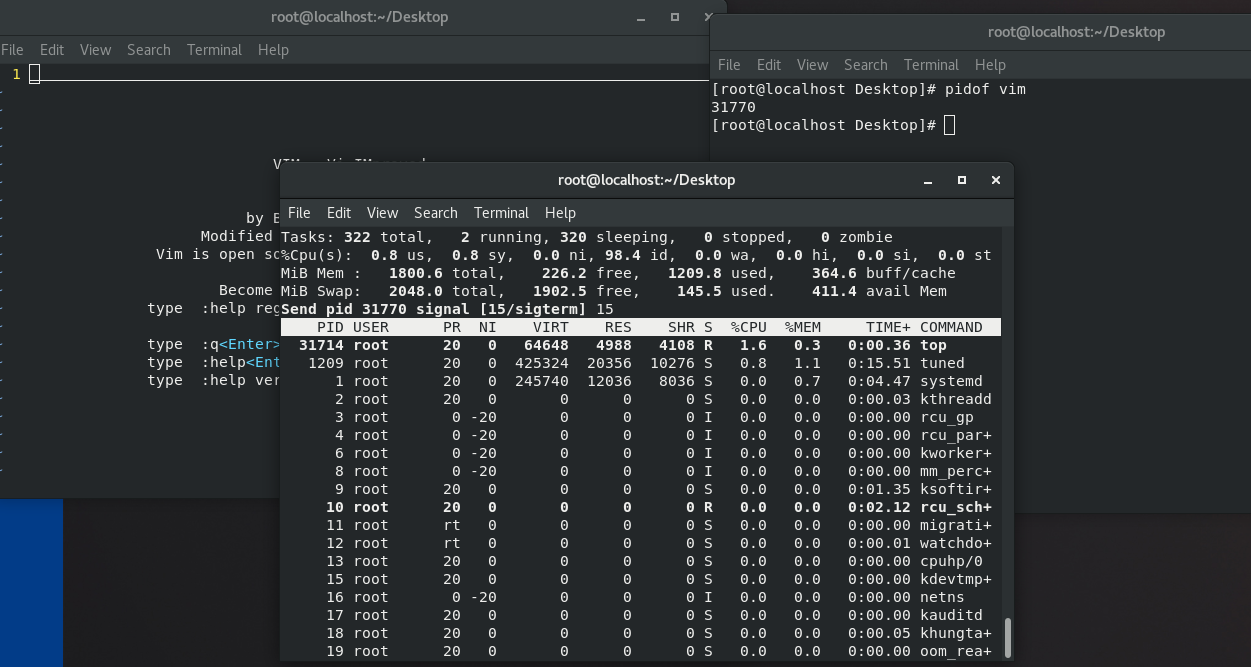Select the kworker+ process row
The image size is (1251, 667).
641,453
